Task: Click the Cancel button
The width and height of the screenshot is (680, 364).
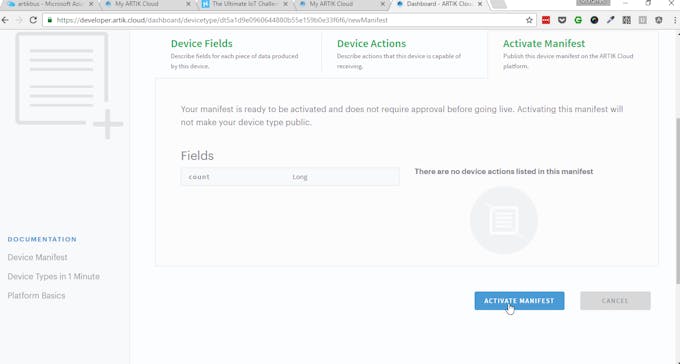Action: 615,301
